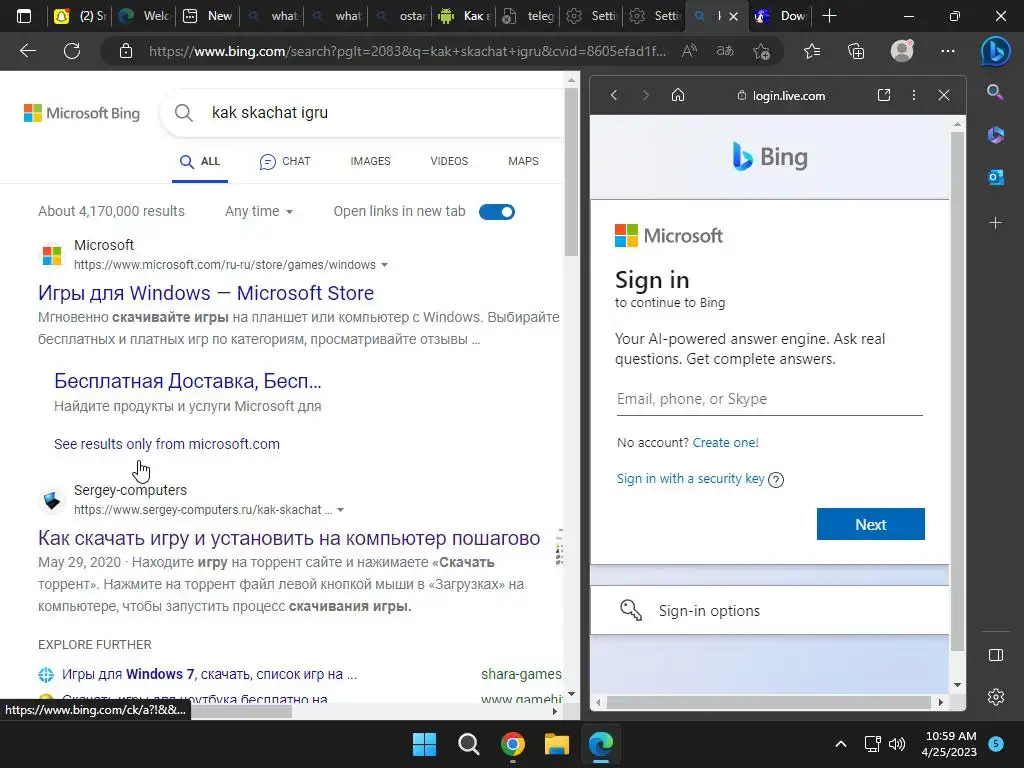Open a new browser tab
The height and width of the screenshot is (768, 1024).
(829, 16)
